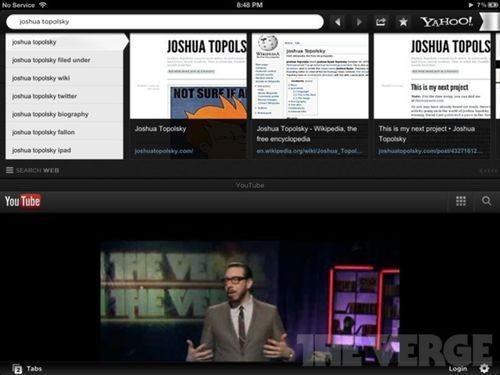Go forward with the right arrow
This screenshot has height=375, width=500.
coord(359,22)
